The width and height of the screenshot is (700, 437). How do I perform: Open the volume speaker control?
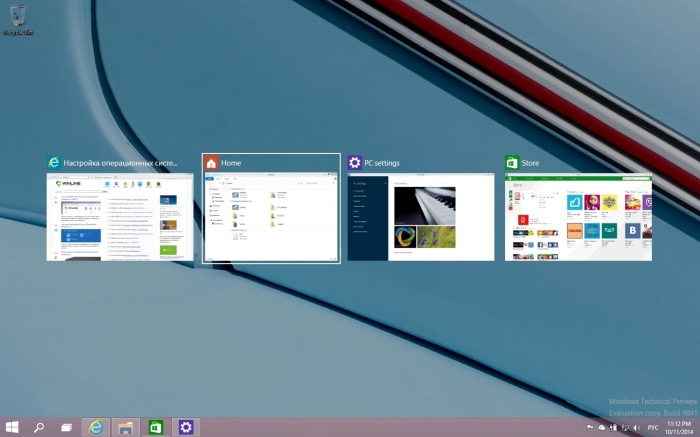(638, 427)
